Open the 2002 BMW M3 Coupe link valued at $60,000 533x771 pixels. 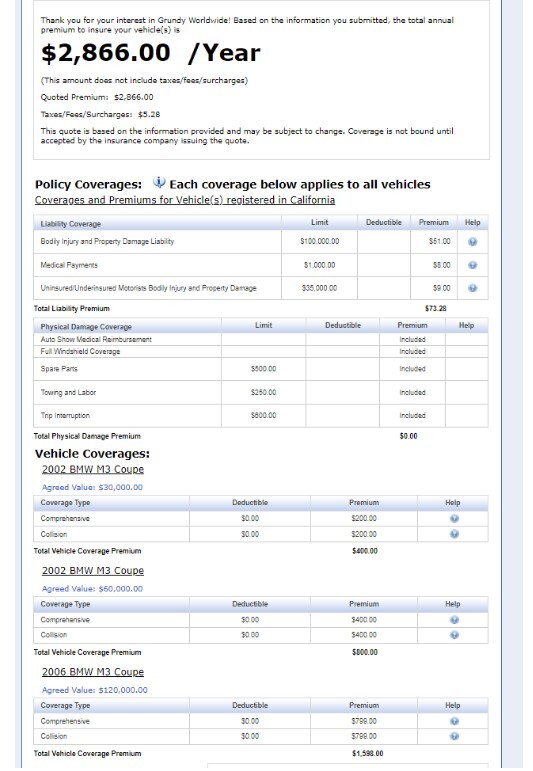point(93,571)
